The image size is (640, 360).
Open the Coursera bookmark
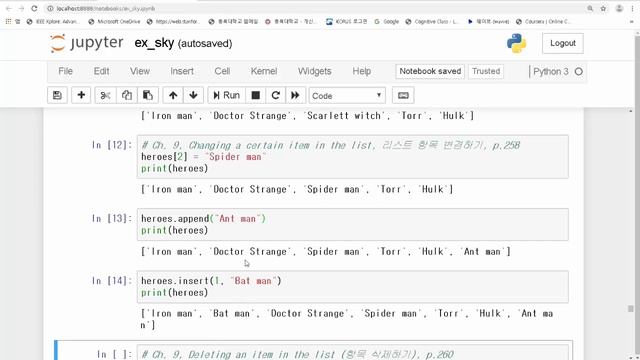pyautogui.click(x=543, y=22)
